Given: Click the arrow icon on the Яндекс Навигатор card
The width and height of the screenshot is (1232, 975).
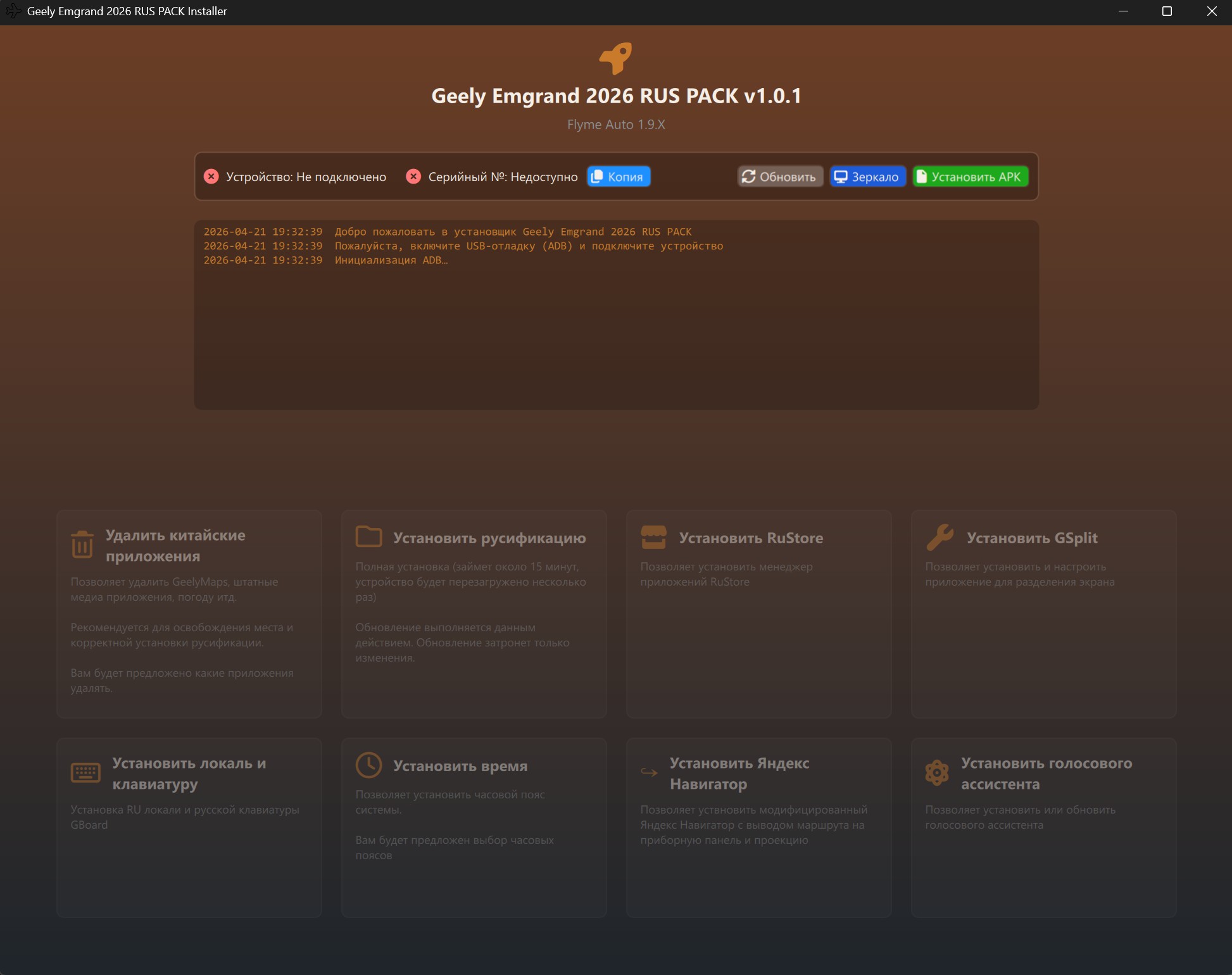Looking at the screenshot, I should 649,772.
